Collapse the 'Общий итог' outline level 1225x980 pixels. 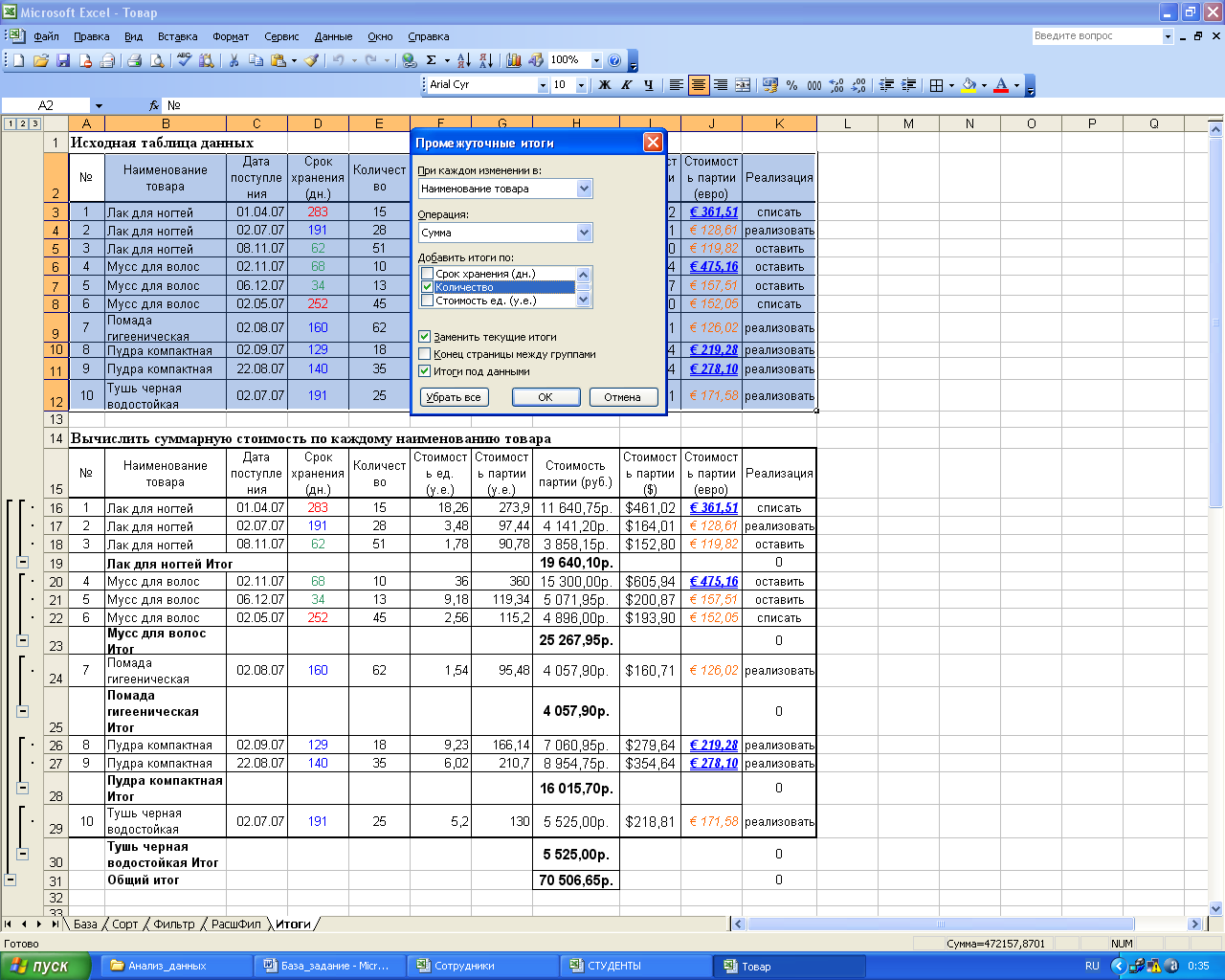(11, 880)
